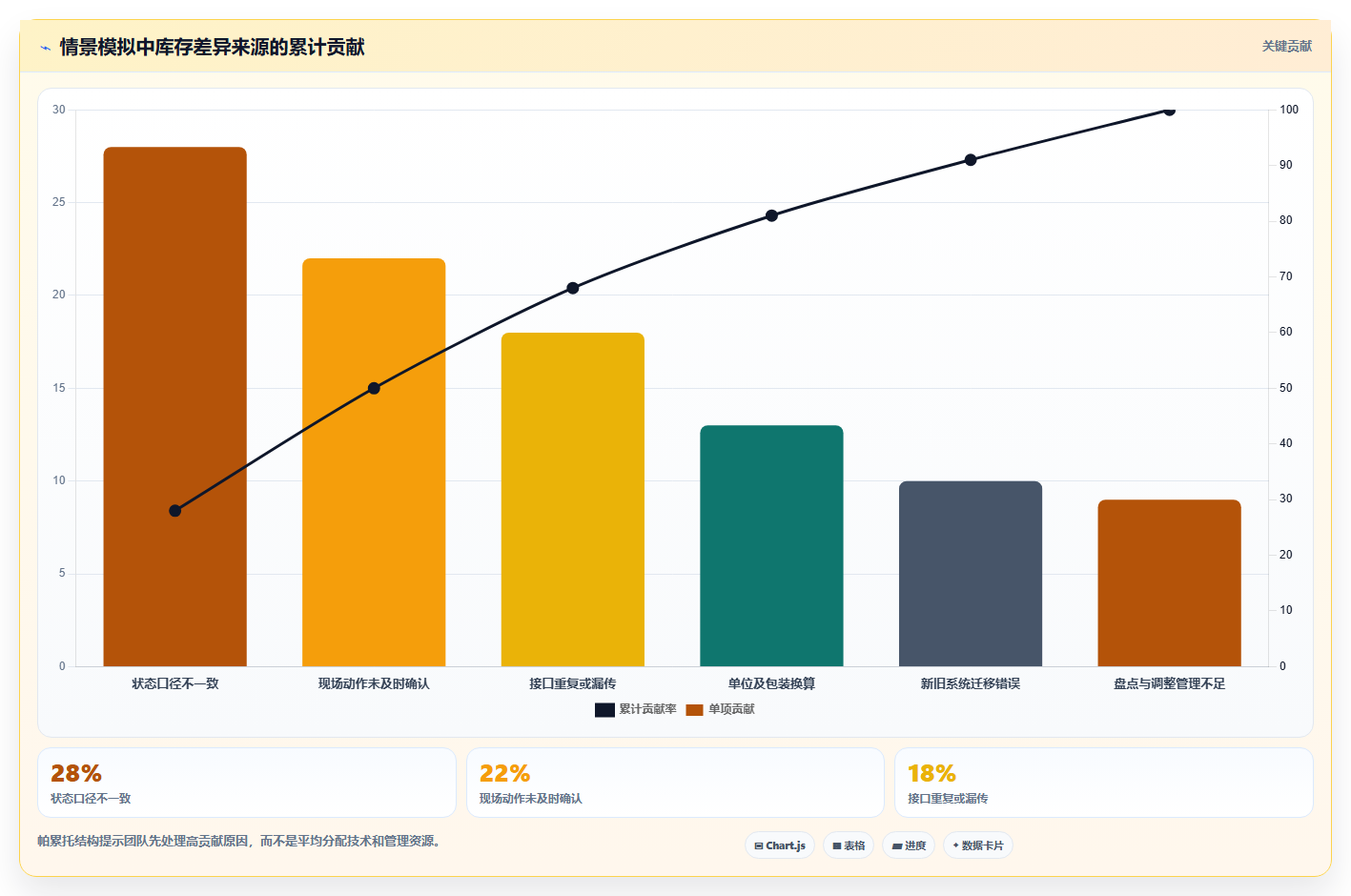Click the x-axis label 单位及包装换算
This screenshot has width=1351, height=896.
pyautogui.click(x=771, y=683)
